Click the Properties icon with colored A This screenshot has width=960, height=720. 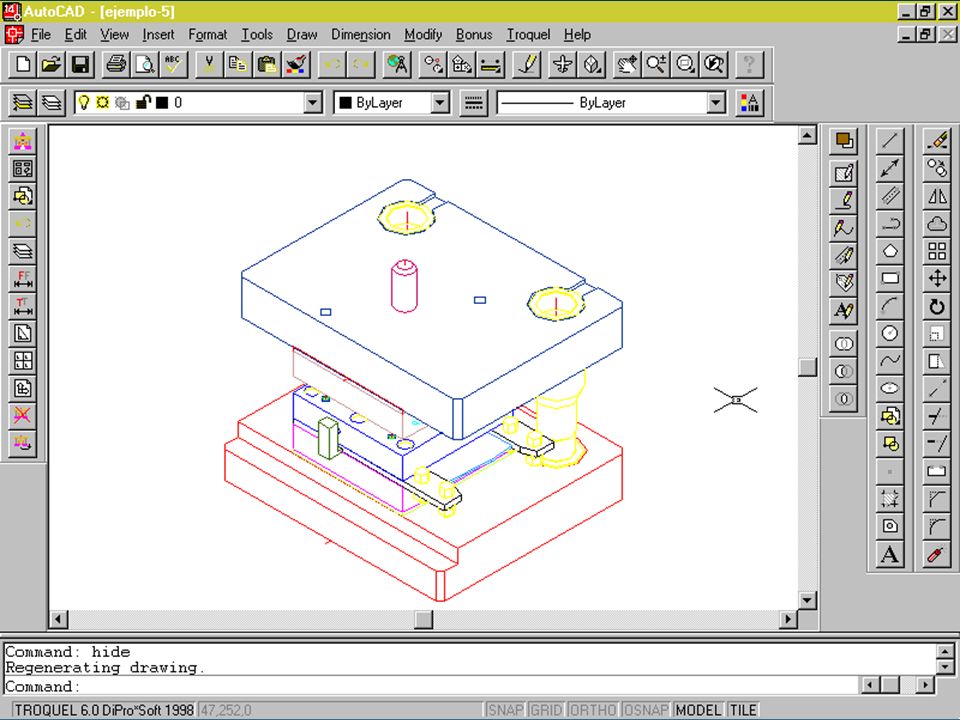[x=749, y=103]
